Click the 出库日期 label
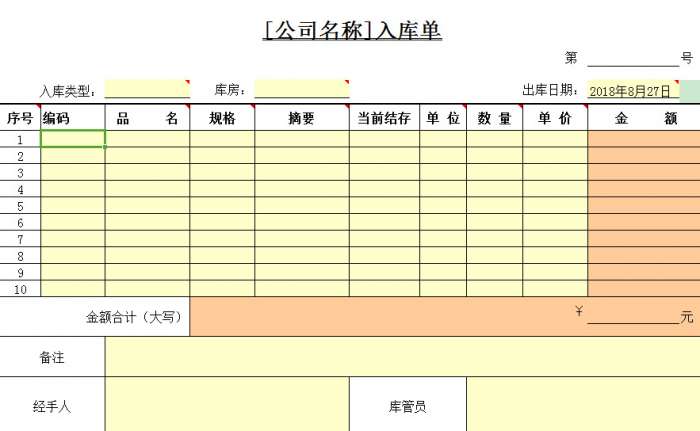This screenshot has width=700, height=431. point(550,90)
